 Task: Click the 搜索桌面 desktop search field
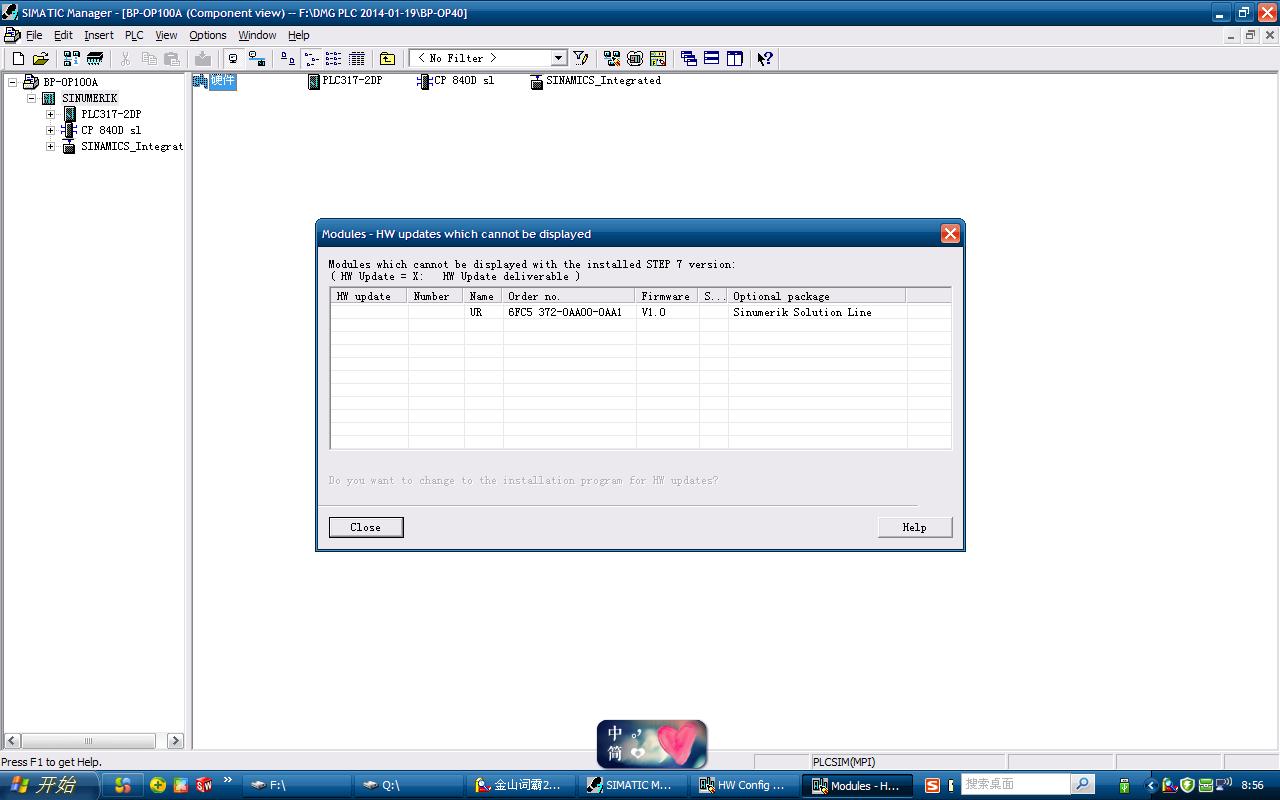click(x=1015, y=785)
